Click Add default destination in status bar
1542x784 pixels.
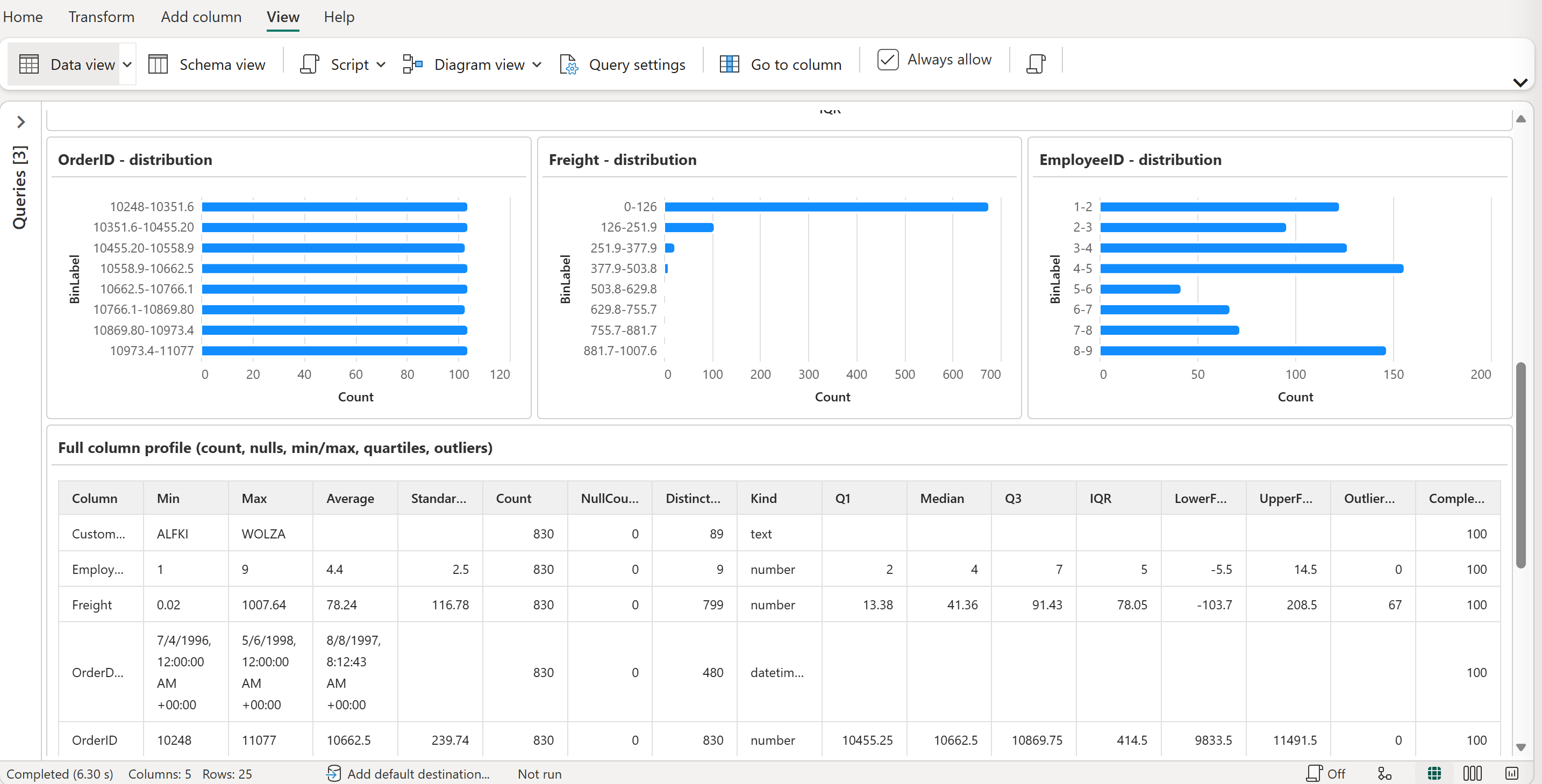click(408, 774)
